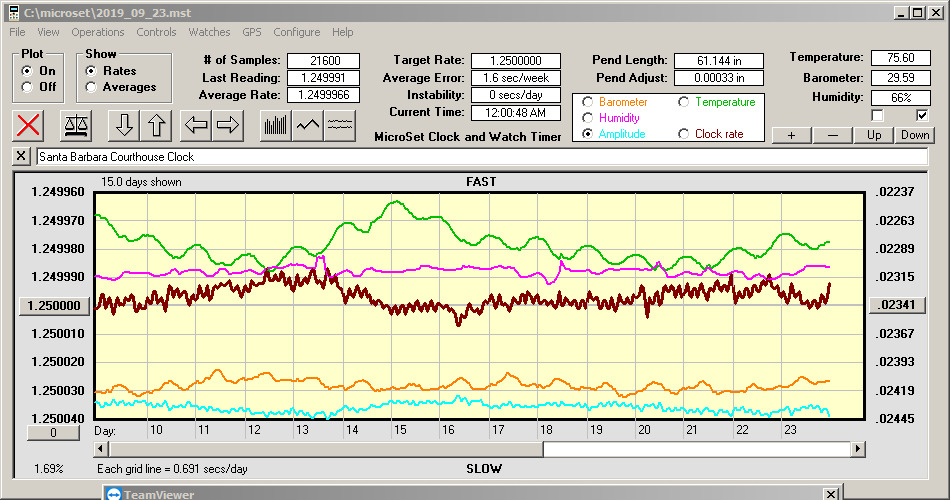Select Clock rate trace radio button
This screenshot has height=500, width=950.
[683, 134]
